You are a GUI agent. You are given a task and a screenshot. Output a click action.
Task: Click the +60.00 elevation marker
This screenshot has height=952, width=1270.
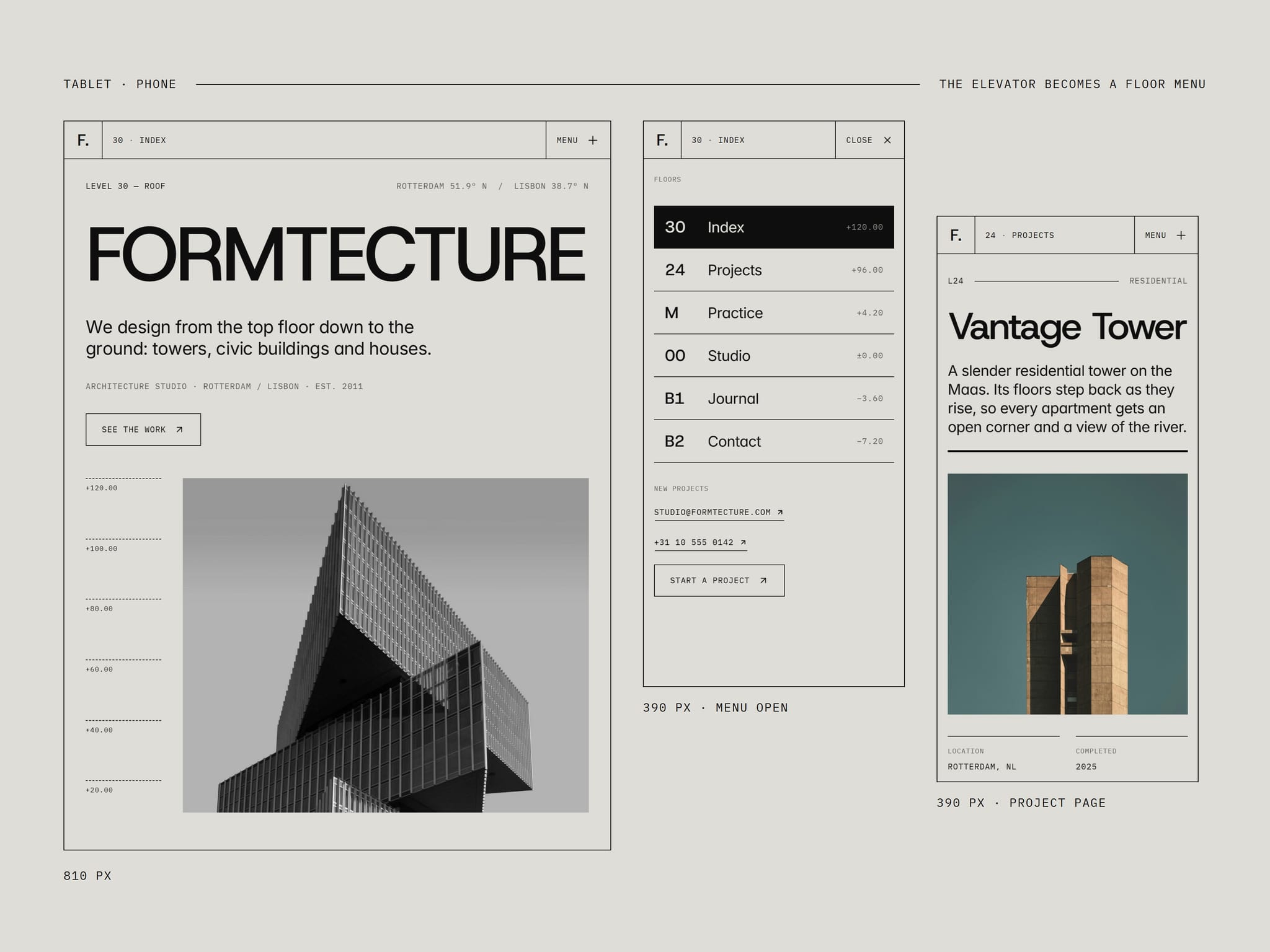click(x=99, y=670)
